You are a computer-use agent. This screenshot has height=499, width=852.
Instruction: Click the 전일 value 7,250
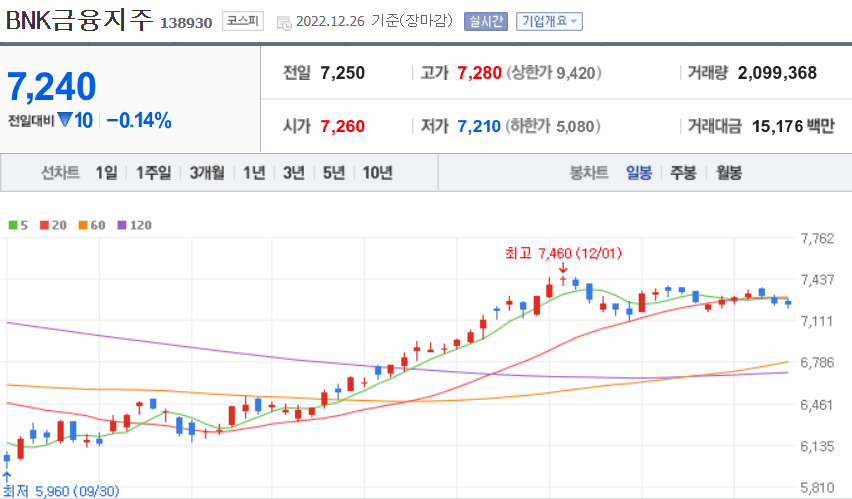coord(342,73)
